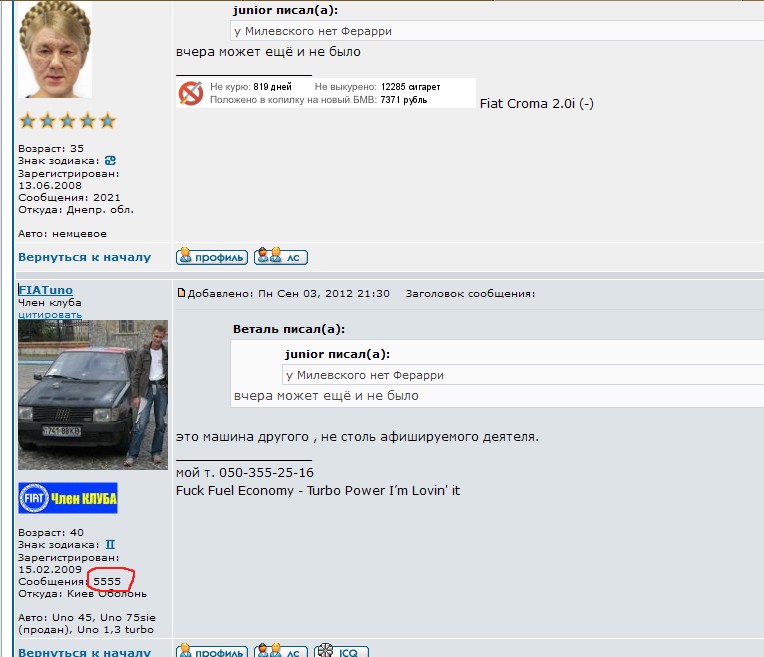Click the Gemini zodiac sign icon
This screenshot has height=657, width=764.
pos(111,544)
